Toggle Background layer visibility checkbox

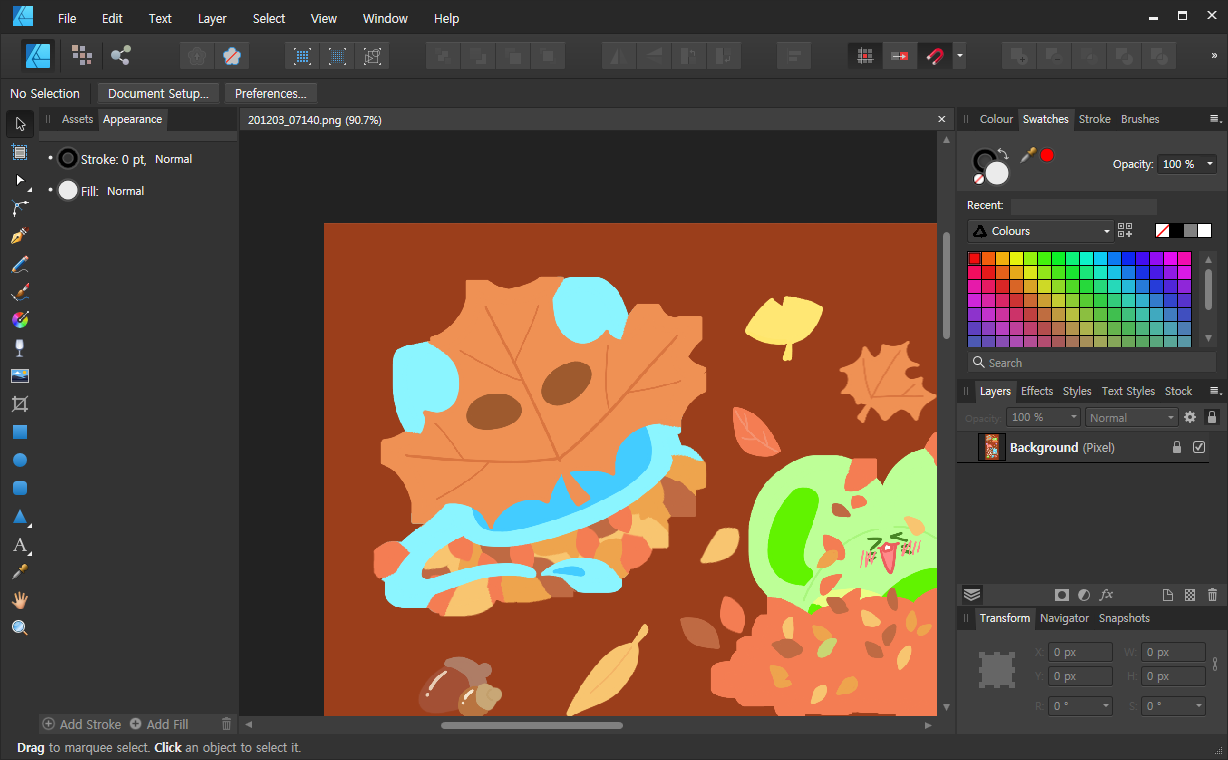1200,447
